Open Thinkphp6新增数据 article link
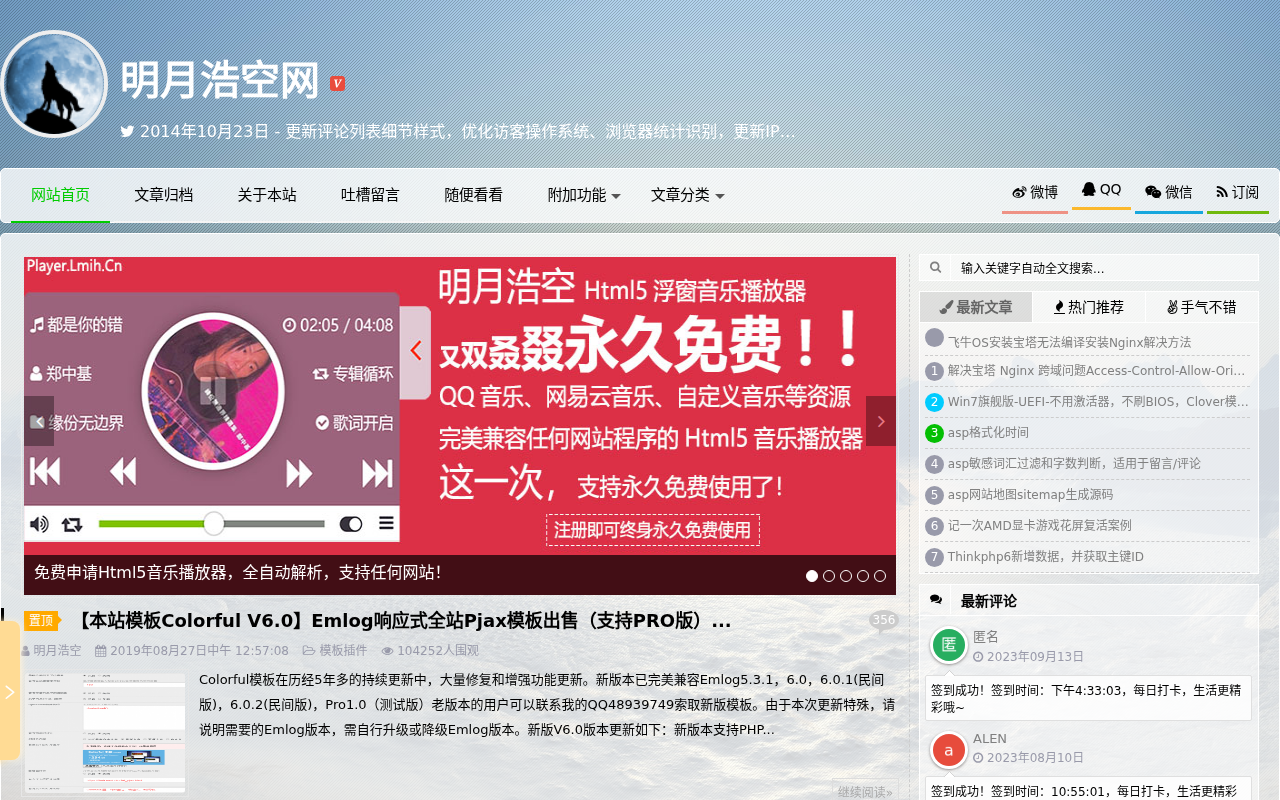Image resolution: width=1280 pixels, height=800 pixels. click(x=1046, y=556)
